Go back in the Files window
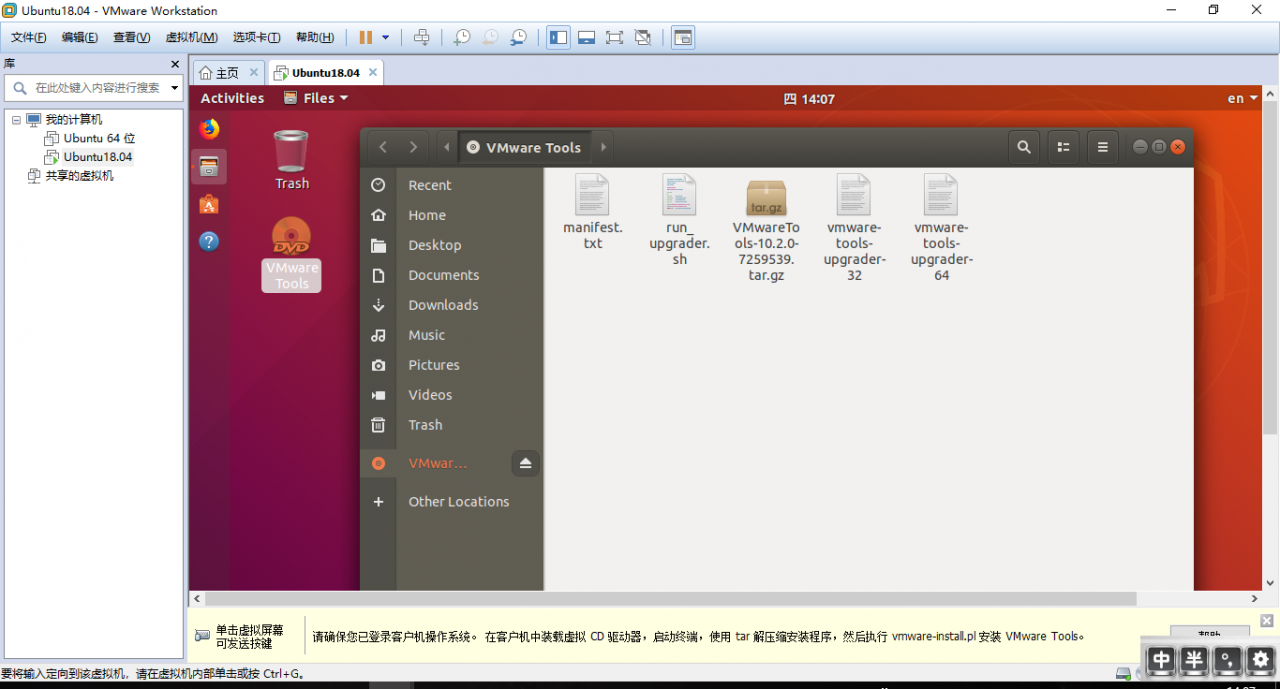The image size is (1280, 689). coord(383,147)
